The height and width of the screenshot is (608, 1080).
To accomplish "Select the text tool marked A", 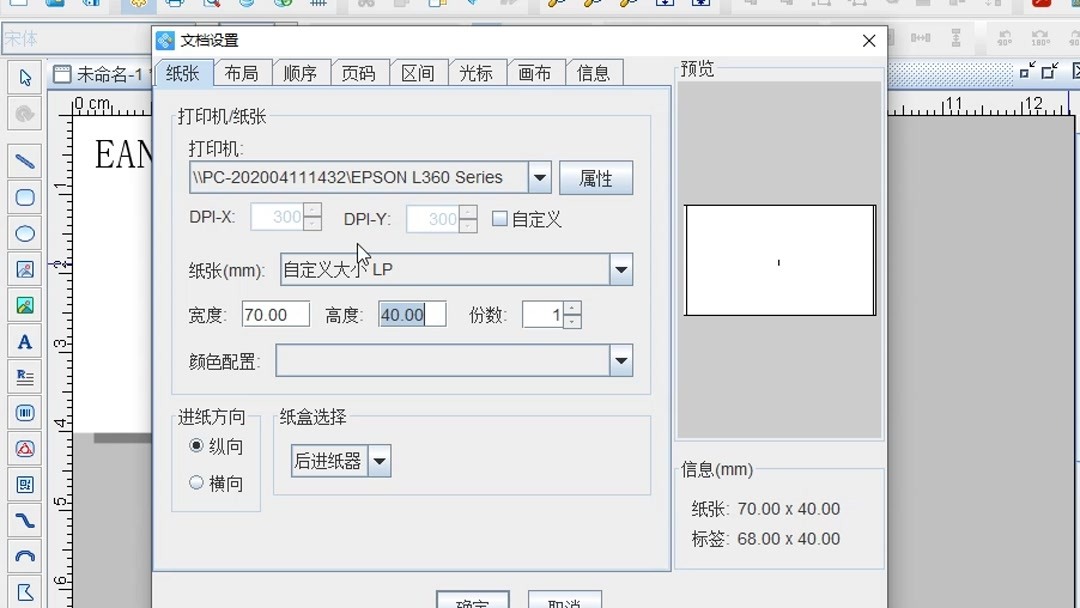I will [x=24, y=341].
